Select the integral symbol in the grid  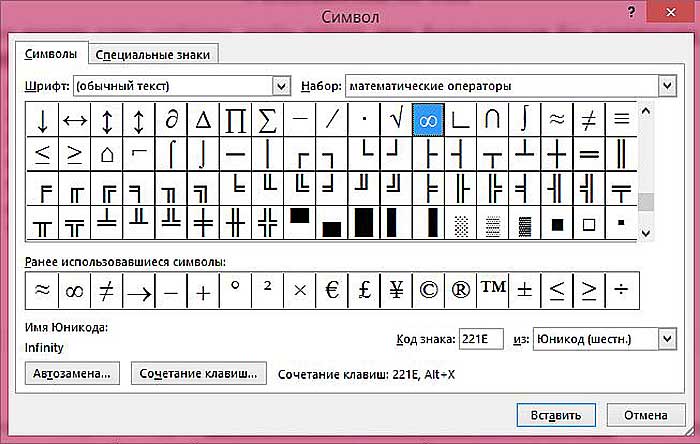pyautogui.click(x=524, y=121)
